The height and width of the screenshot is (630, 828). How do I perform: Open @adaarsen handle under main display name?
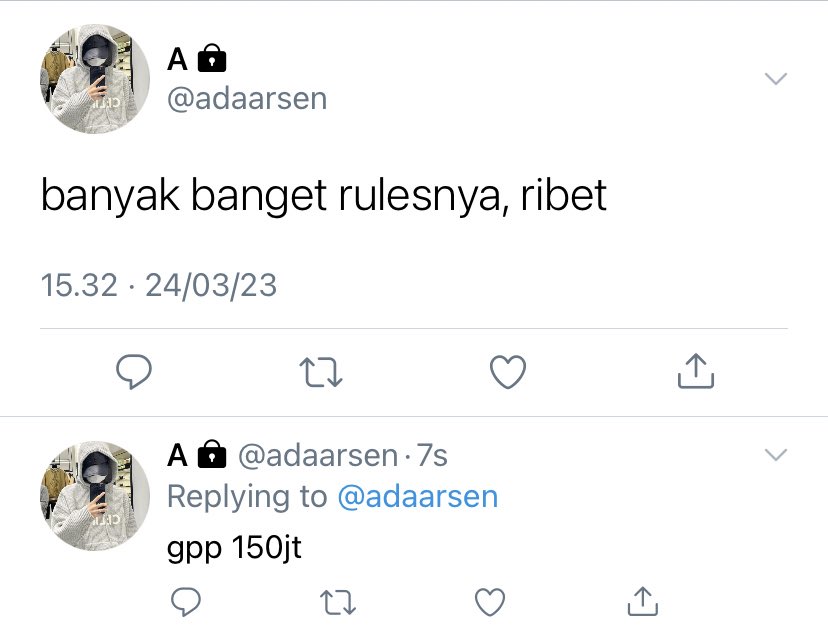click(247, 99)
